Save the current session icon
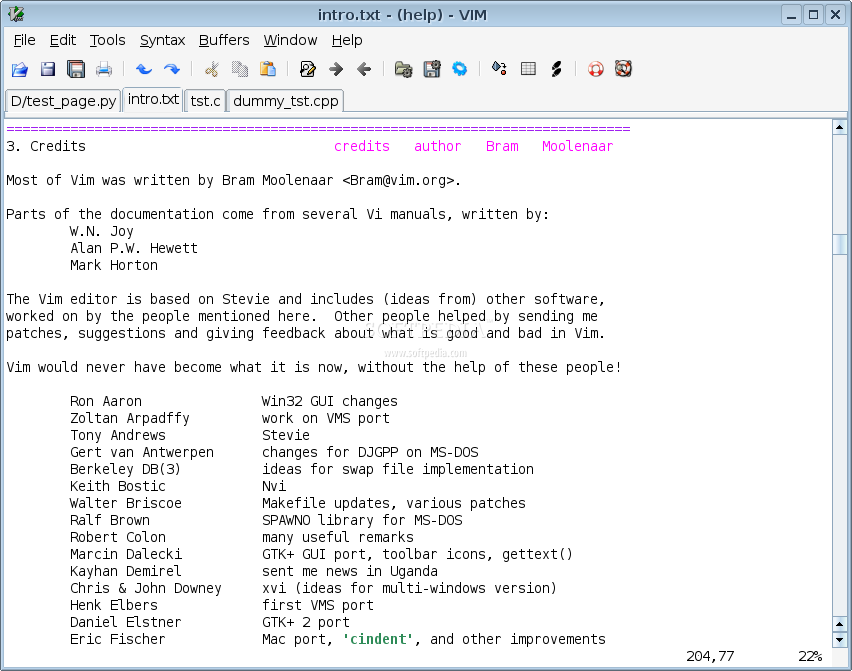 click(432, 69)
